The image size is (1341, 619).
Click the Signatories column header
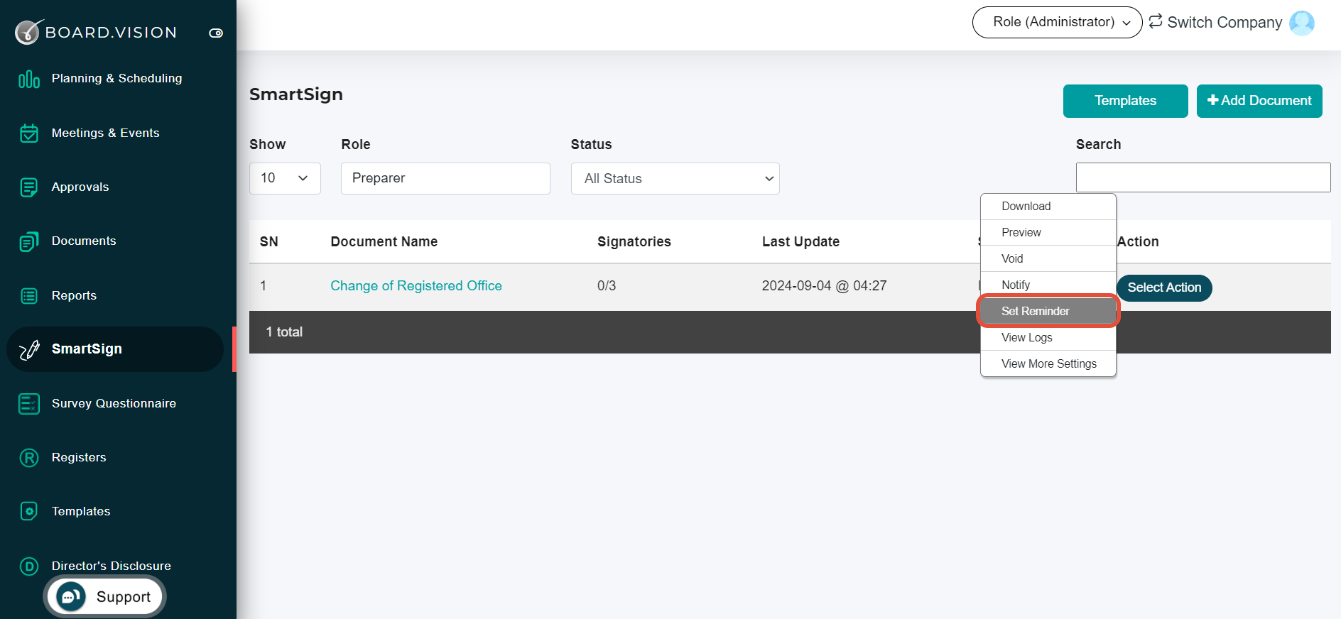click(x=634, y=242)
